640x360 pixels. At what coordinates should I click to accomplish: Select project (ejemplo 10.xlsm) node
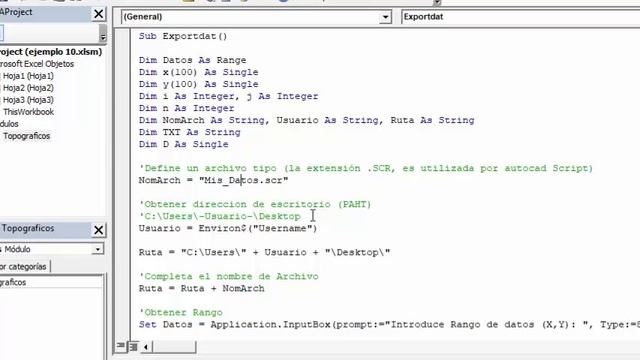51,52
